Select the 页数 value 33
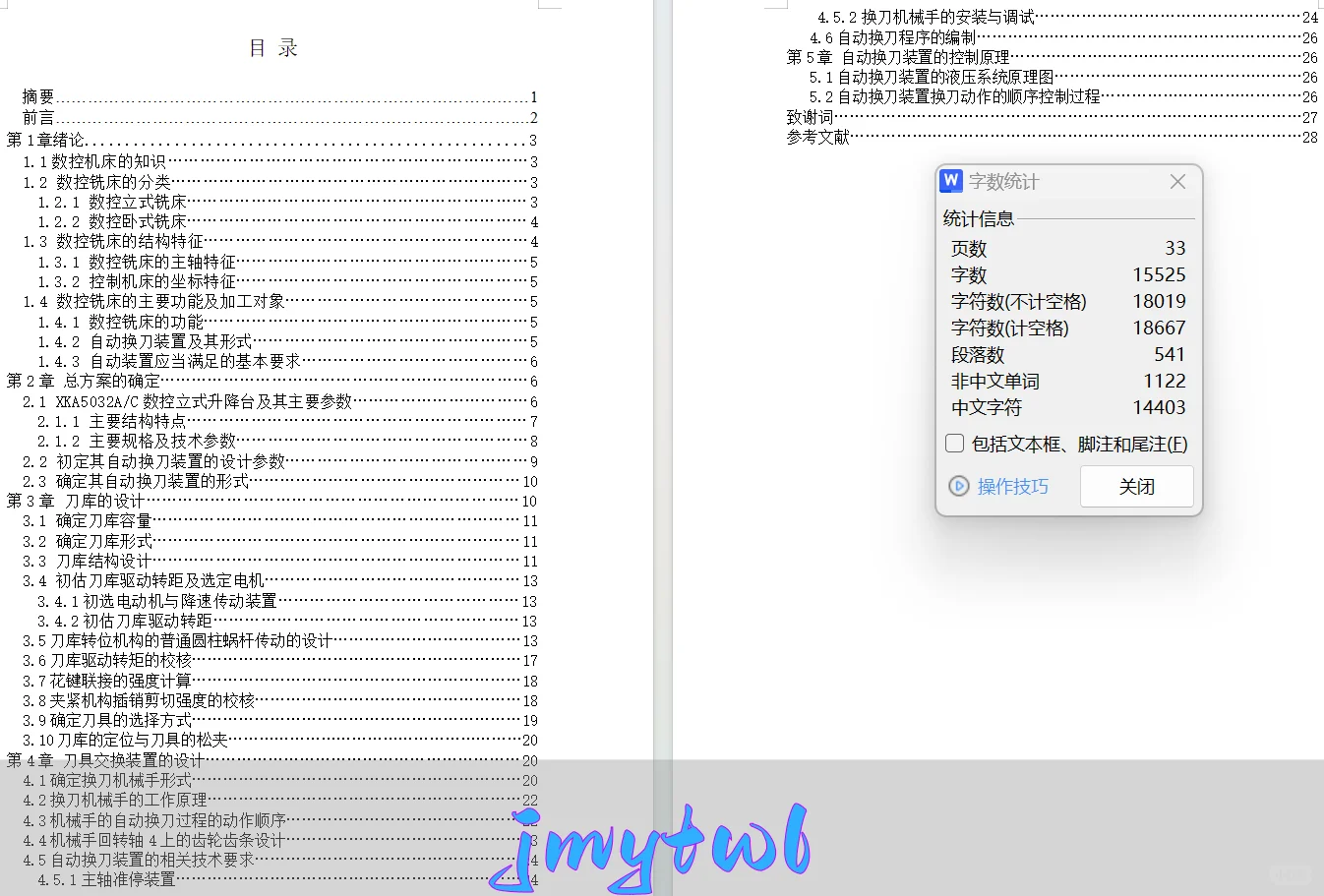1324x896 pixels. pos(1175,248)
